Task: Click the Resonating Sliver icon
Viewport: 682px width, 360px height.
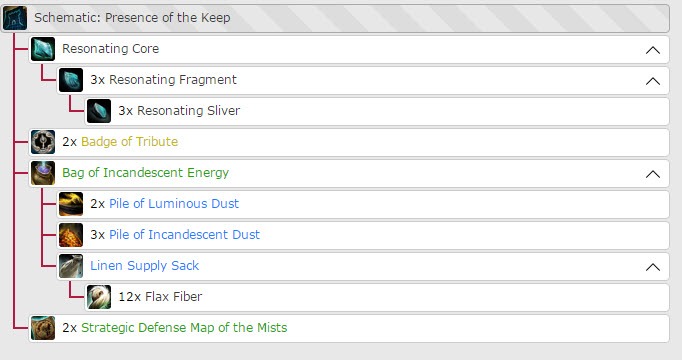Action: (x=99, y=111)
